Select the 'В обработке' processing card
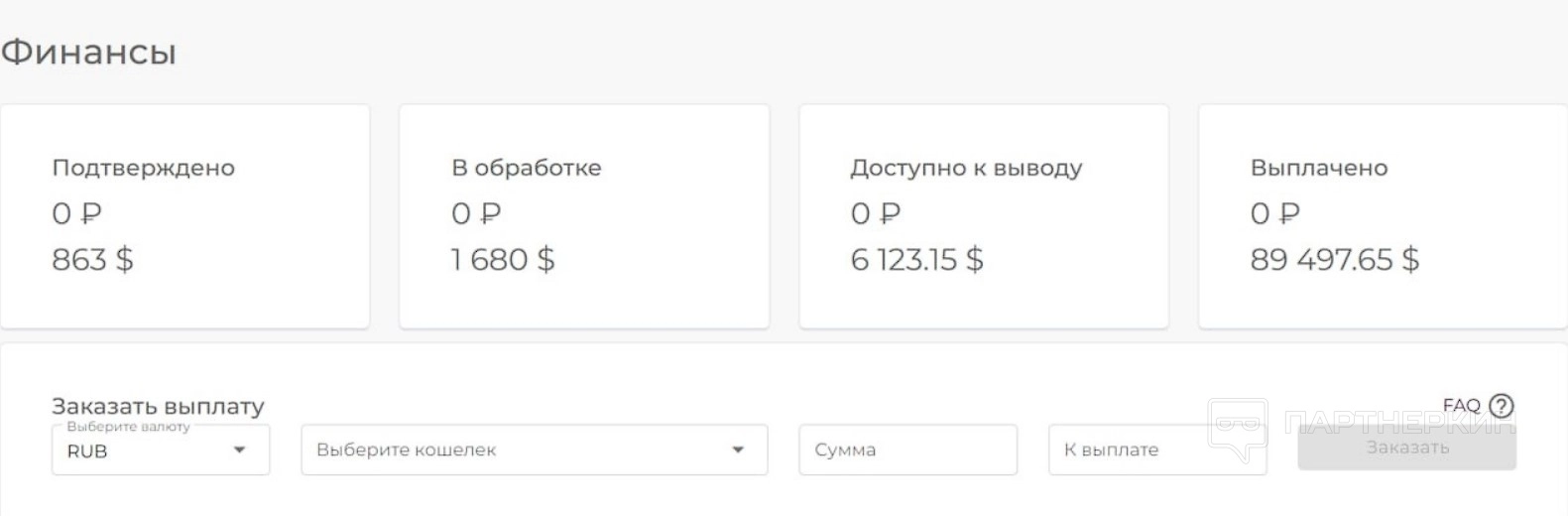The width and height of the screenshot is (1568, 516). click(x=584, y=216)
